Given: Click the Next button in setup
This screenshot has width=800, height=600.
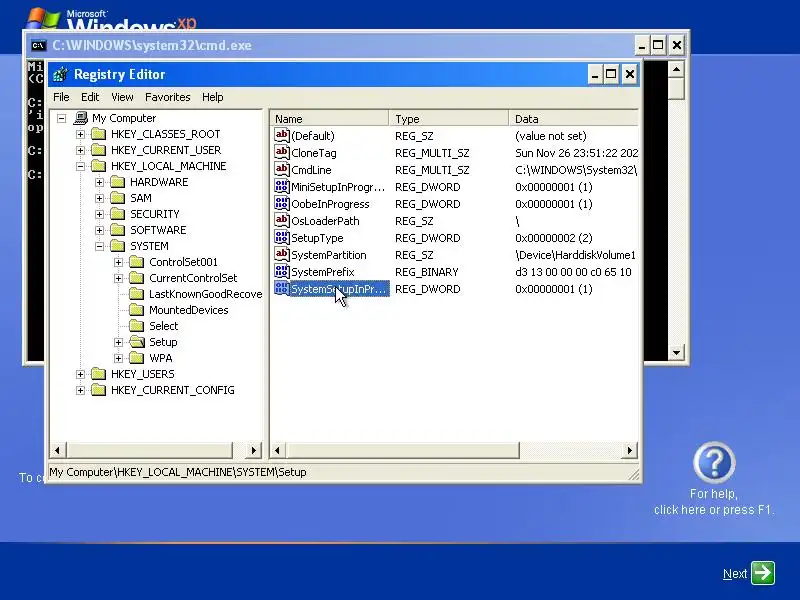Looking at the screenshot, I should 748,573.
